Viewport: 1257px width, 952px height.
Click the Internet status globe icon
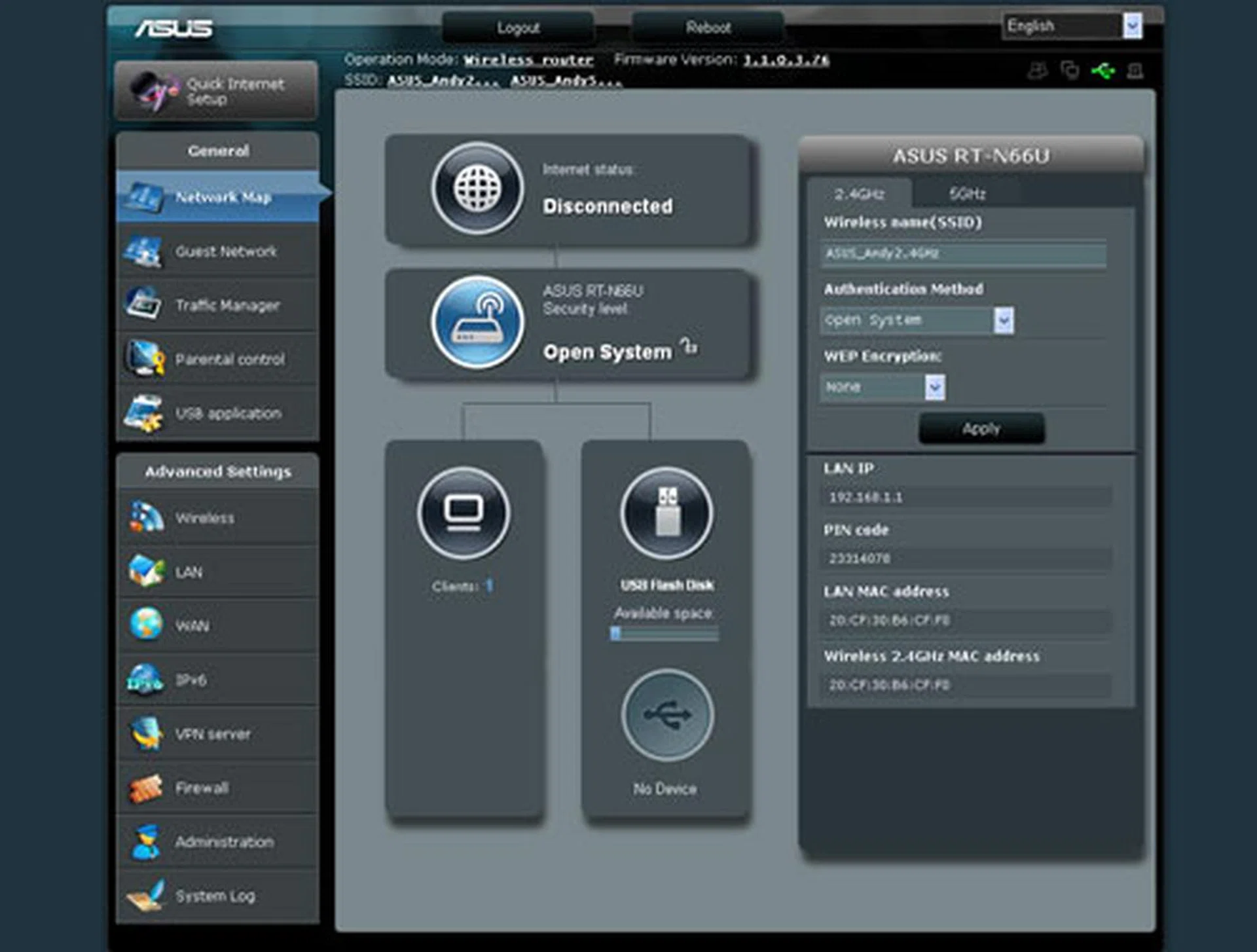click(x=477, y=189)
